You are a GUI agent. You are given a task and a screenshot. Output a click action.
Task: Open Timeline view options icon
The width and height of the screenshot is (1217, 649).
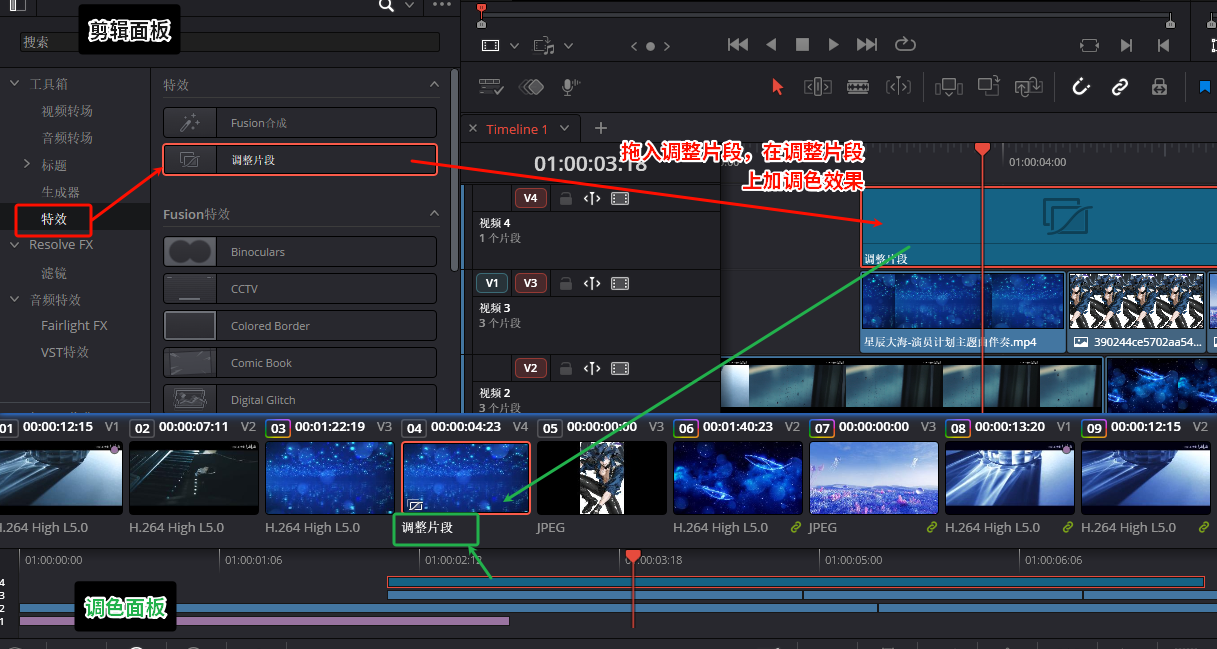[490, 87]
